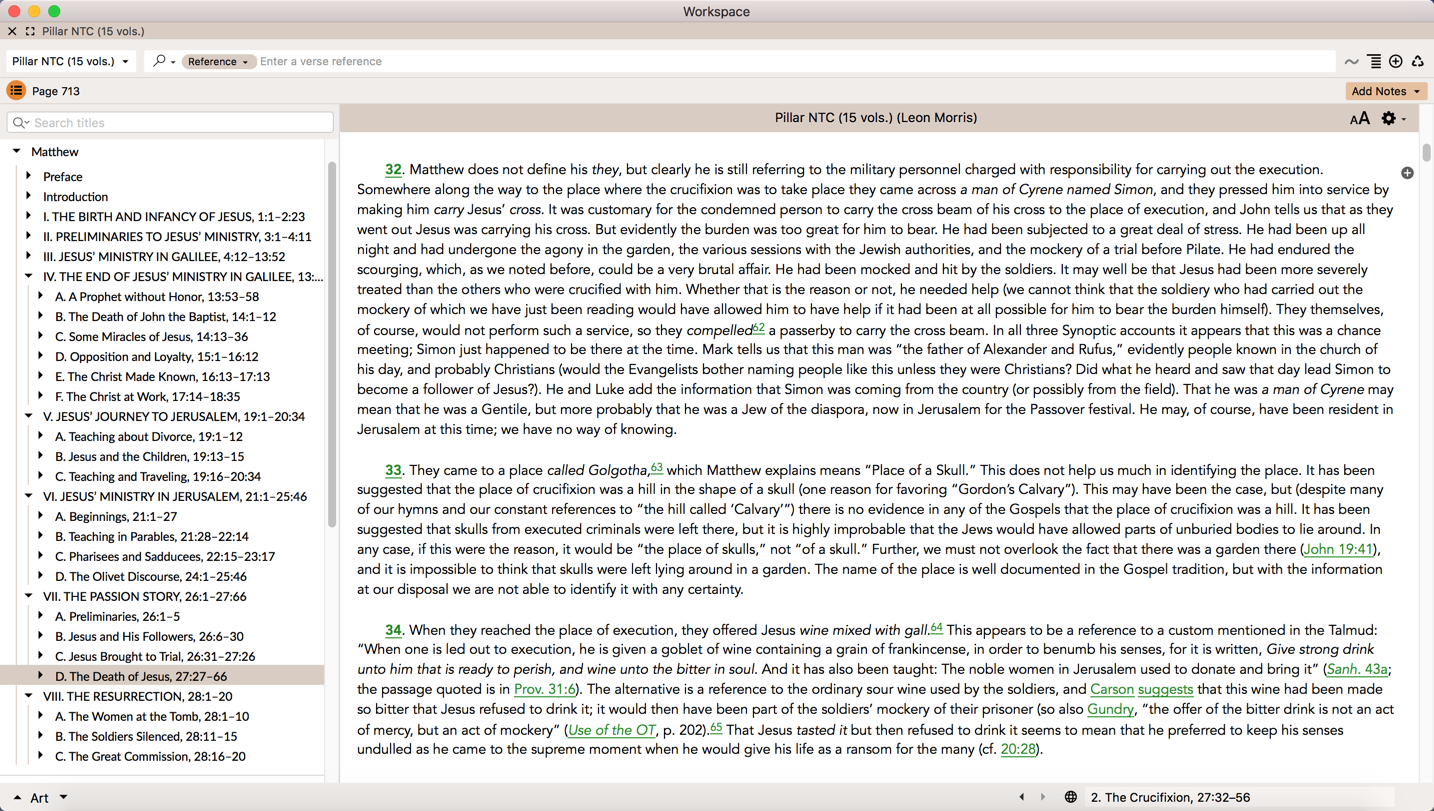This screenshot has width=1434, height=811.
Task: Click the suggests hyperlink
Action: pyautogui.click(x=1165, y=689)
